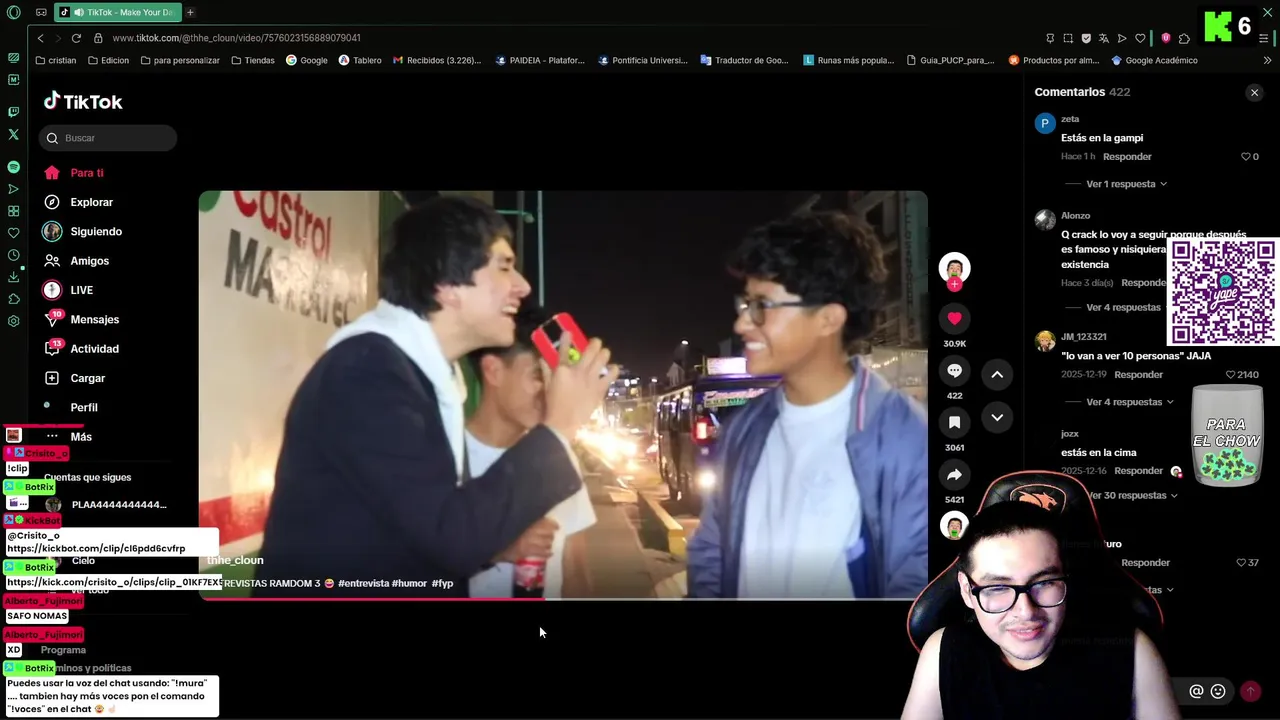Open the emoji picker in comment box
Image resolution: width=1280 pixels, height=720 pixels.
click(1218, 691)
